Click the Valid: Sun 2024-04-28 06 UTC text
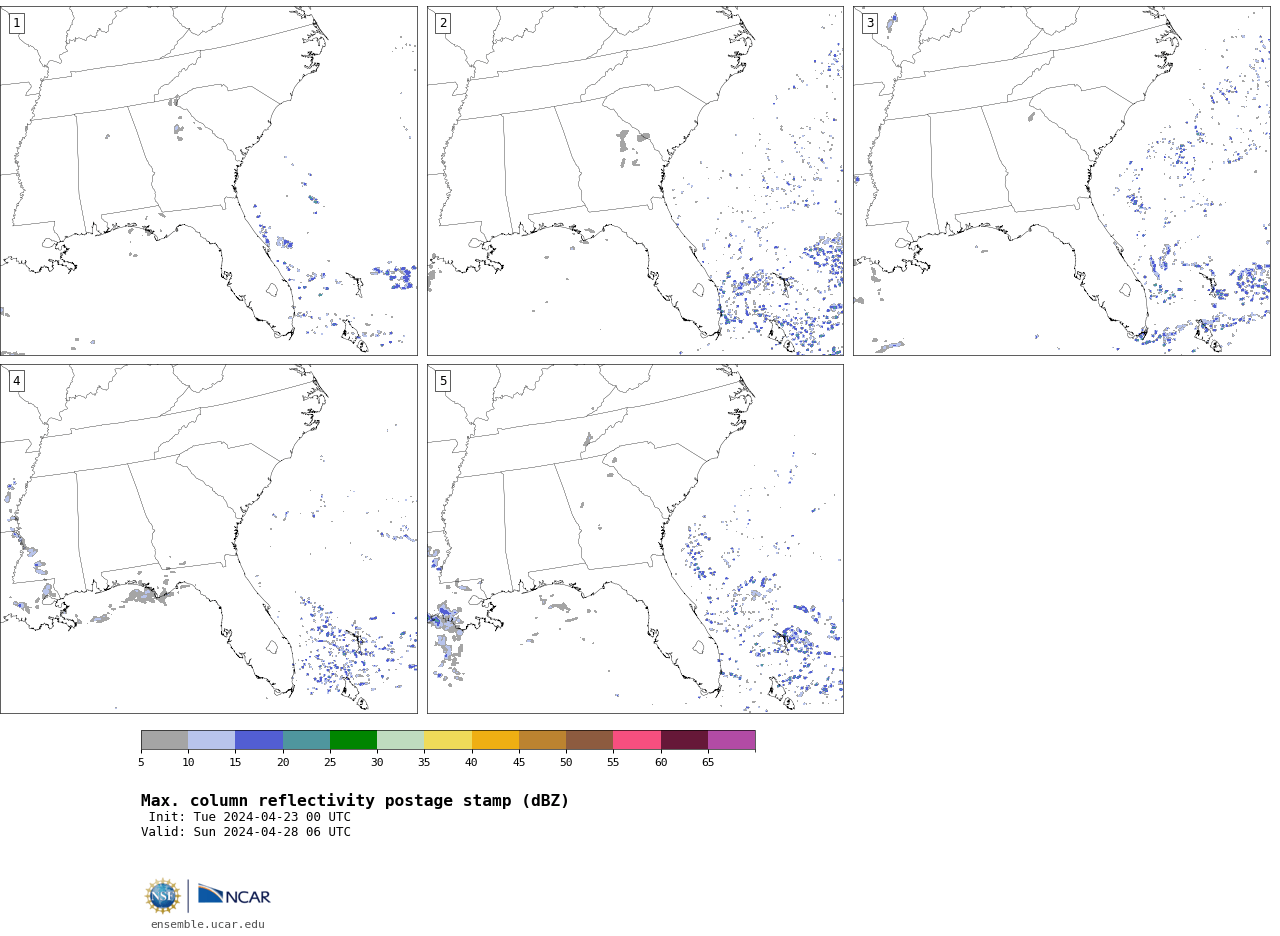This screenshot has height=936, width=1280. pos(246,832)
